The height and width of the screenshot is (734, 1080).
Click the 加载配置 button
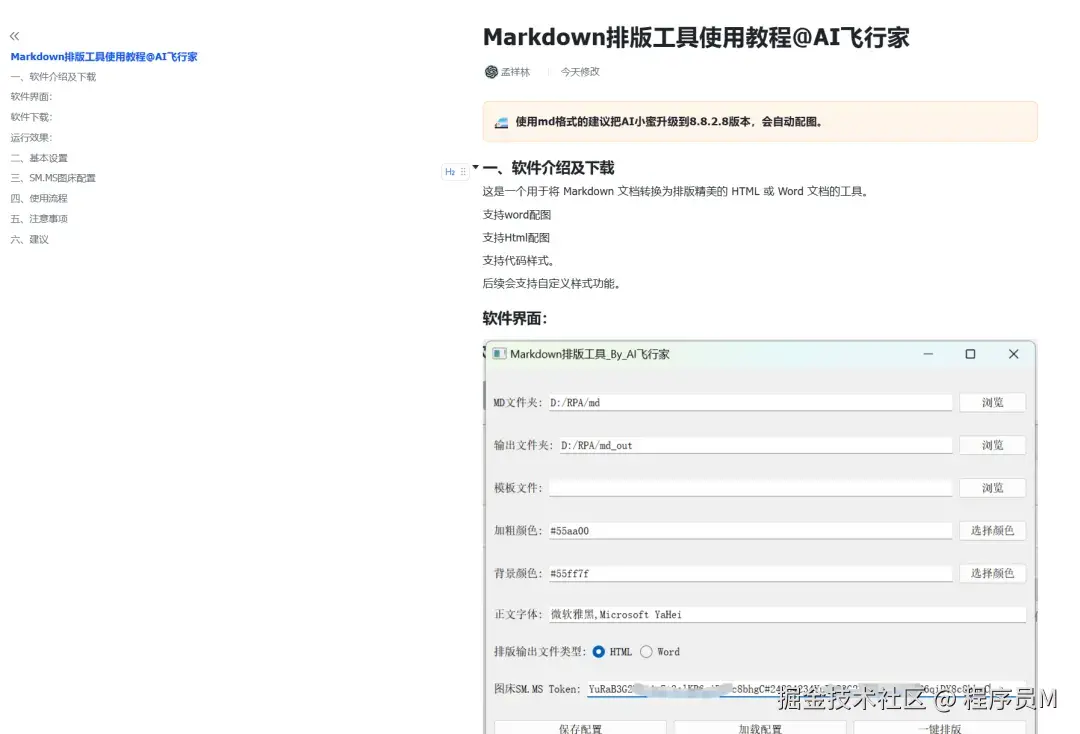click(x=760, y=728)
